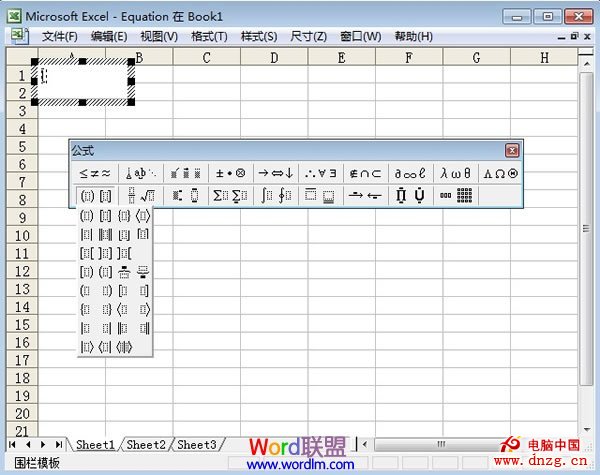Open fraction and radical templates palette
The width and height of the screenshot is (600, 475).
pos(141,196)
